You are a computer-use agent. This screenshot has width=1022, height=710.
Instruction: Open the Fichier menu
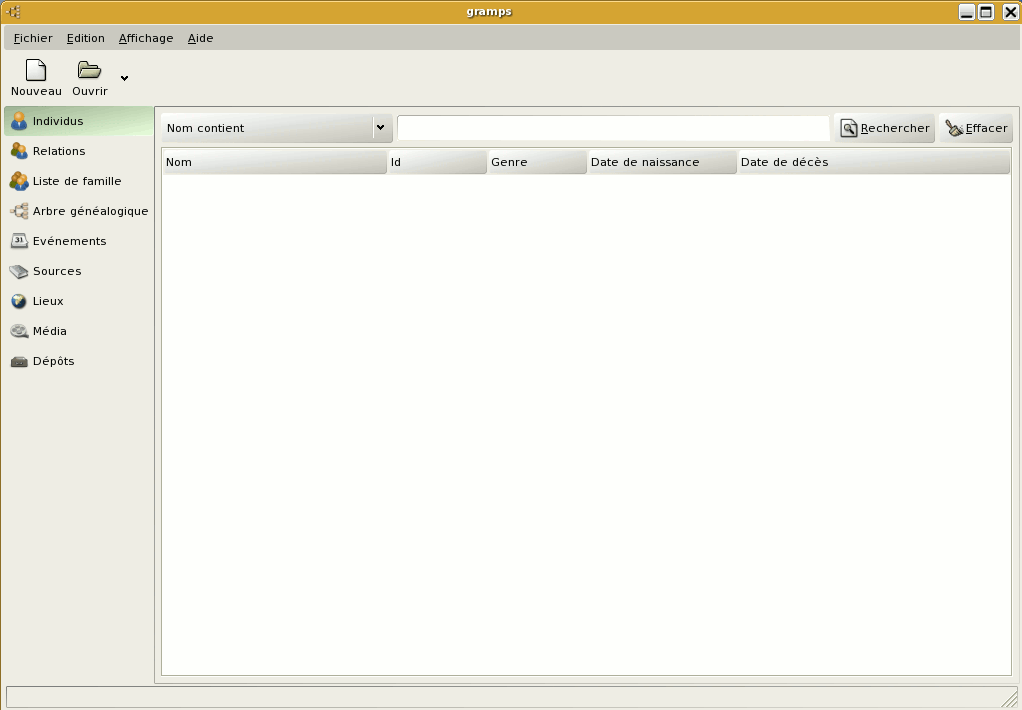coord(33,38)
